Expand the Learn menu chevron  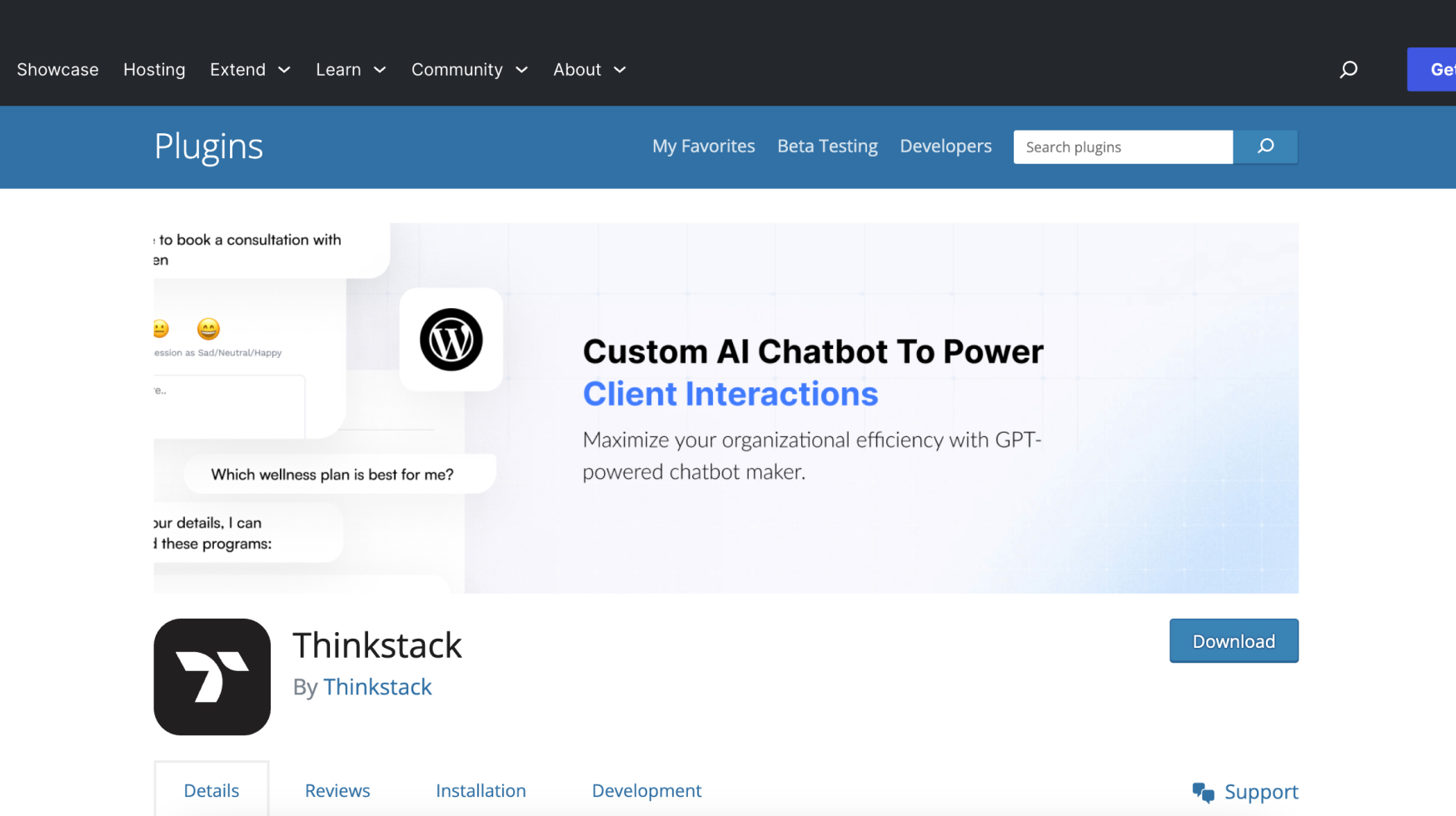tap(380, 70)
